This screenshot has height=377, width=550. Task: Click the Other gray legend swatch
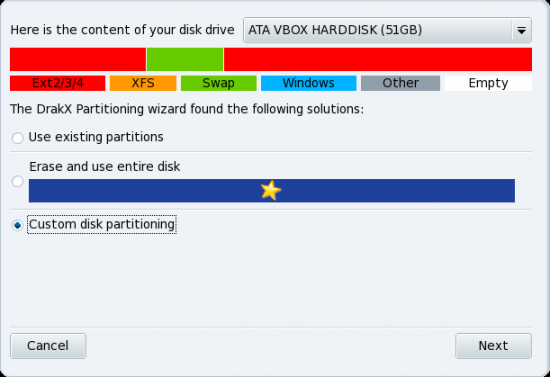[400, 83]
